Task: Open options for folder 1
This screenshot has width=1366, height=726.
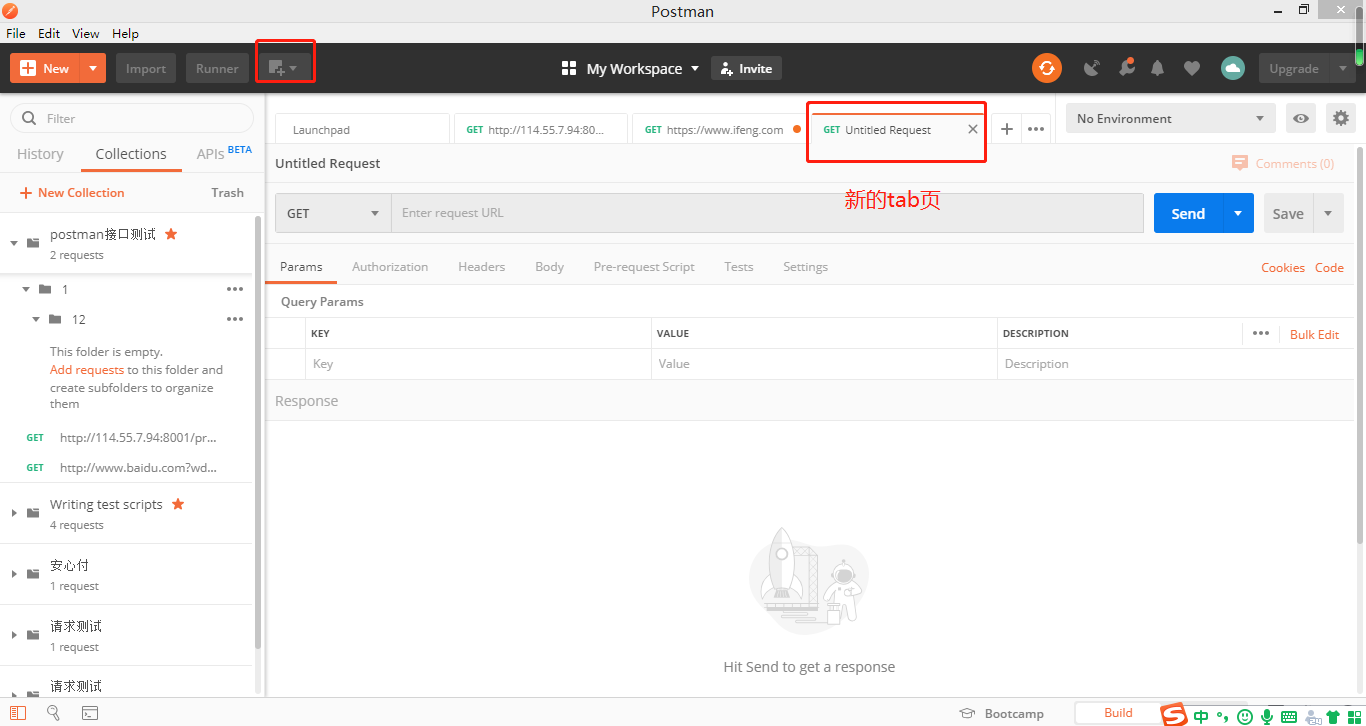Action: [x=235, y=289]
